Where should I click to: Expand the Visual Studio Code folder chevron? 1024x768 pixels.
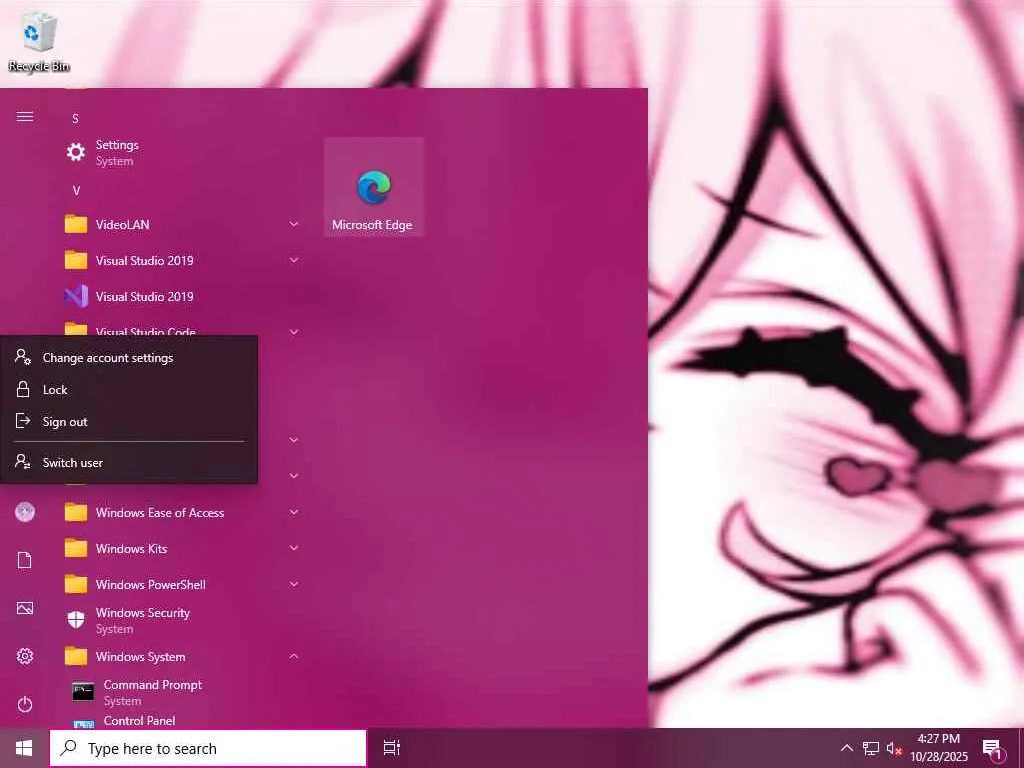[x=294, y=332]
